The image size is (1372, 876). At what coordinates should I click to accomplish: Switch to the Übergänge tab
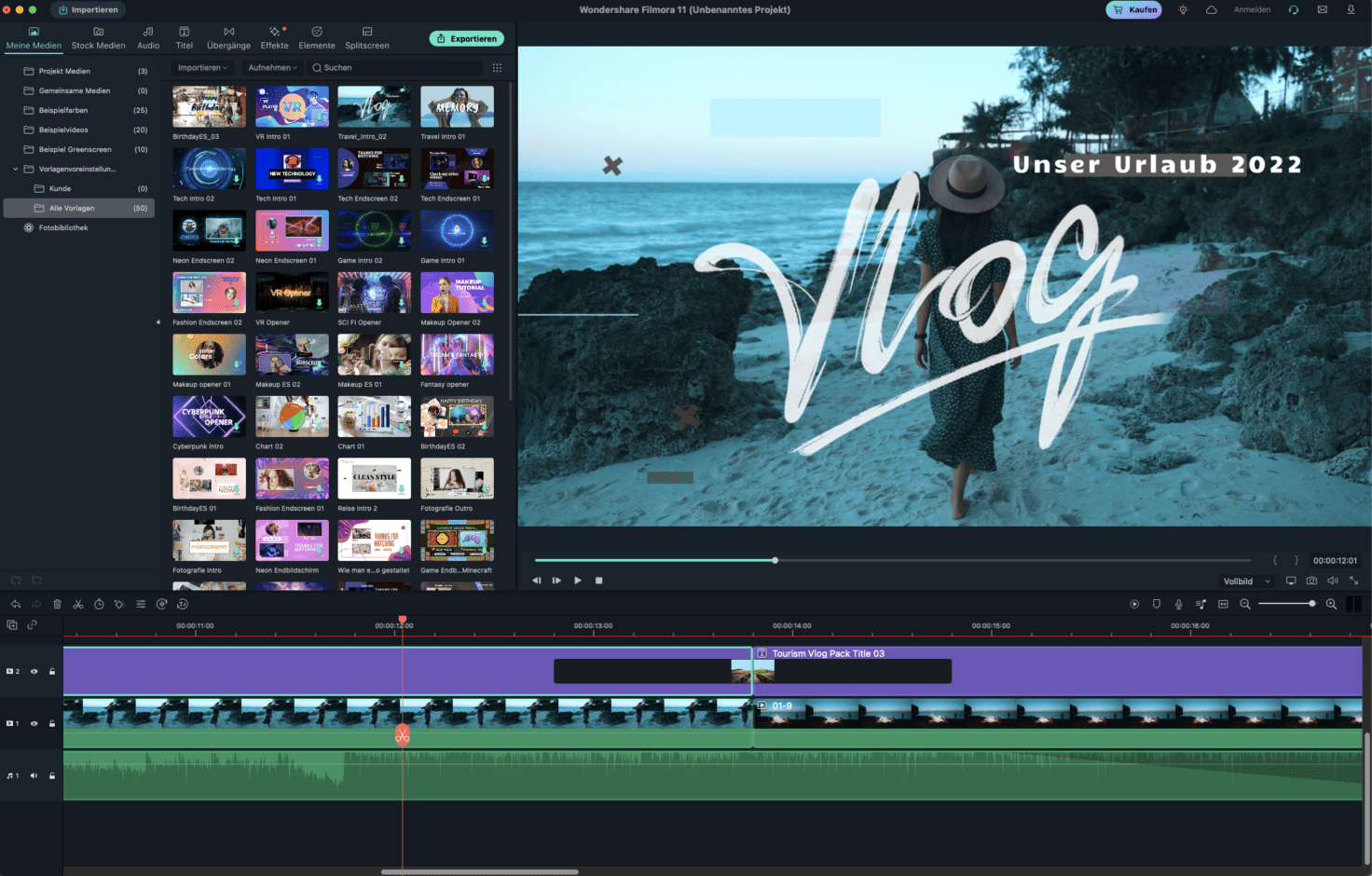pos(228,38)
